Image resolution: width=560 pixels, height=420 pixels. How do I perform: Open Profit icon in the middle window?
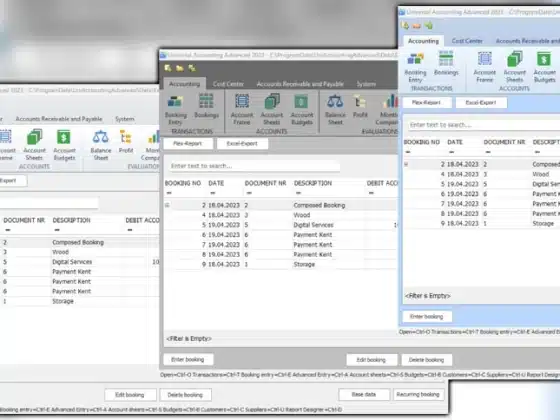[x=360, y=106]
